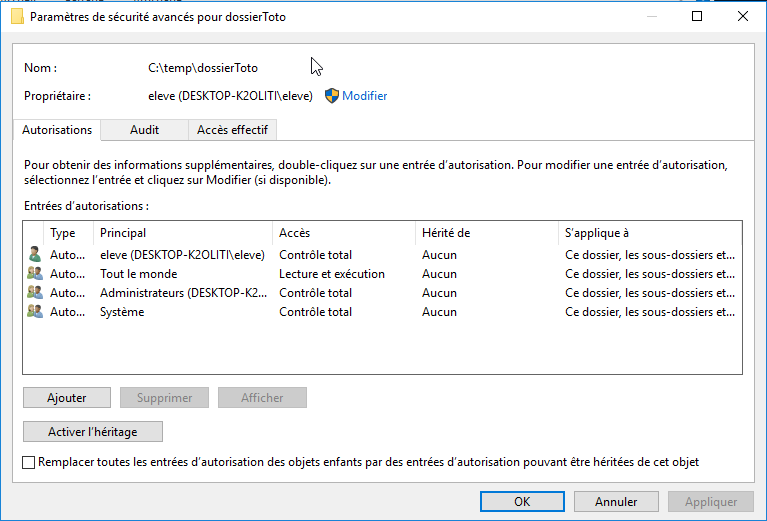The width and height of the screenshot is (767, 521).
Task: Switch to the Audit tab
Action: pos(144,130)
